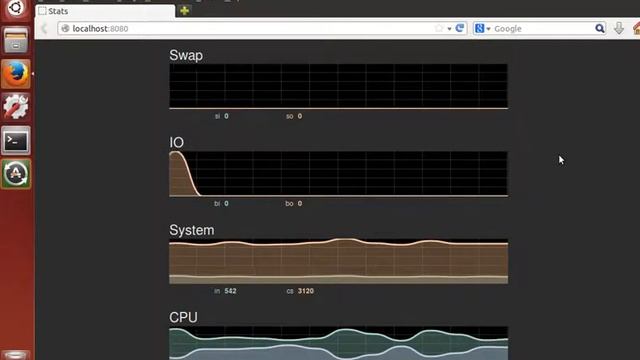
Task: Click the so 0 value
Action: click(294, 116)
